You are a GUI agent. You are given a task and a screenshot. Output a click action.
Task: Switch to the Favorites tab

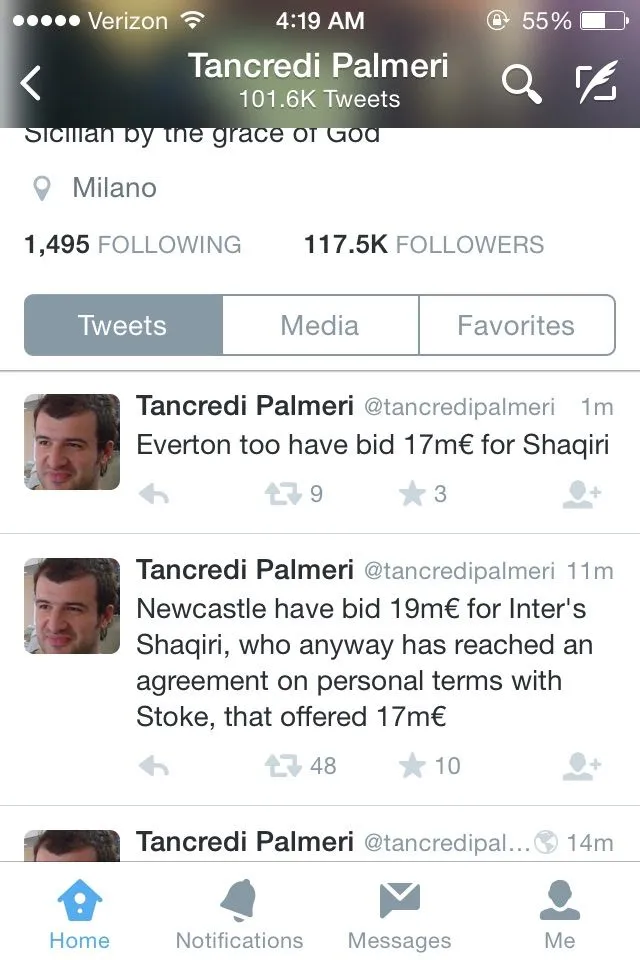(x=516, y=325)
